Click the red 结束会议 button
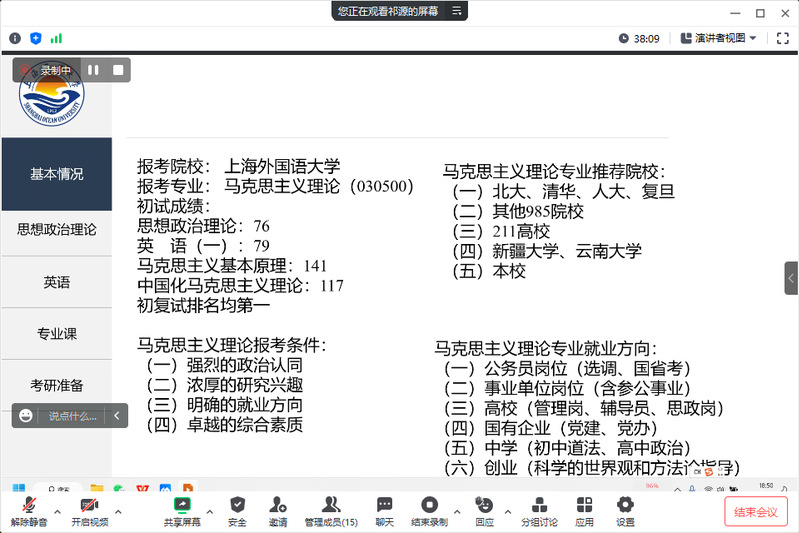 pyautogui.click(x=755, y=512)
